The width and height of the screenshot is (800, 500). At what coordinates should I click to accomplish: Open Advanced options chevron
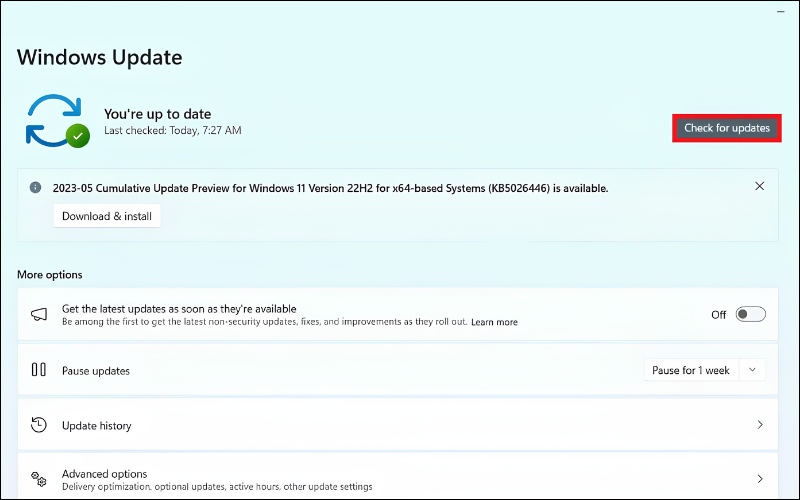coord(760,479)
